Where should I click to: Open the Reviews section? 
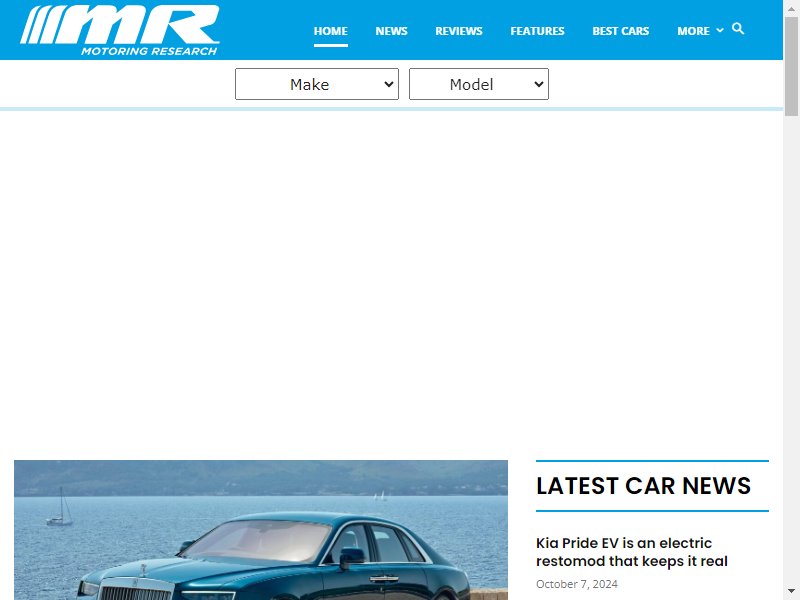[459, 31]
